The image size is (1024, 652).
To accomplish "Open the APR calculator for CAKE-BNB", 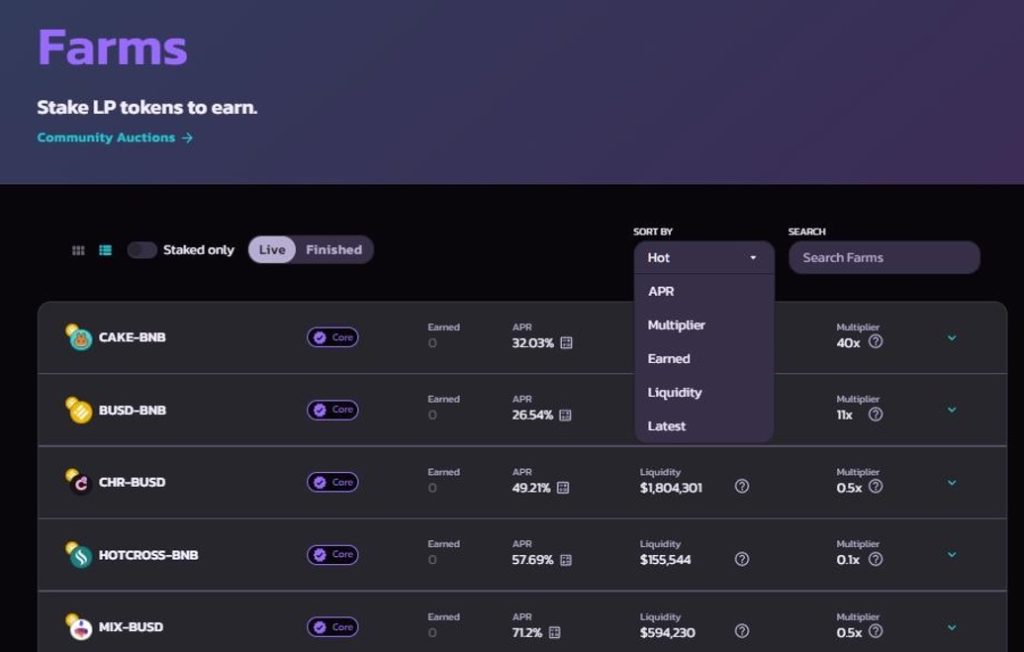I will coord(566,342).
